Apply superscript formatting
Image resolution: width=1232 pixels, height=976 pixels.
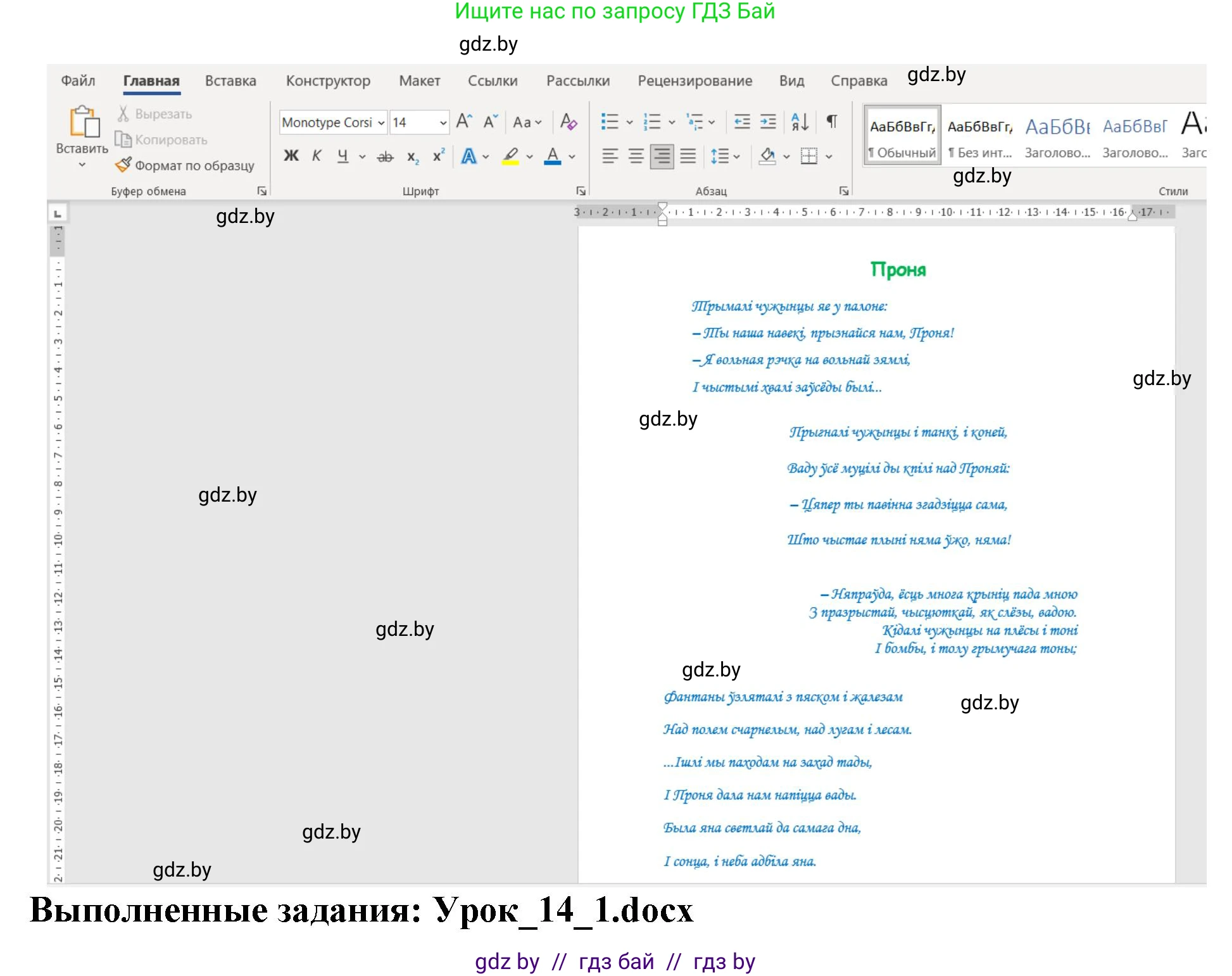tap(438, 156)
